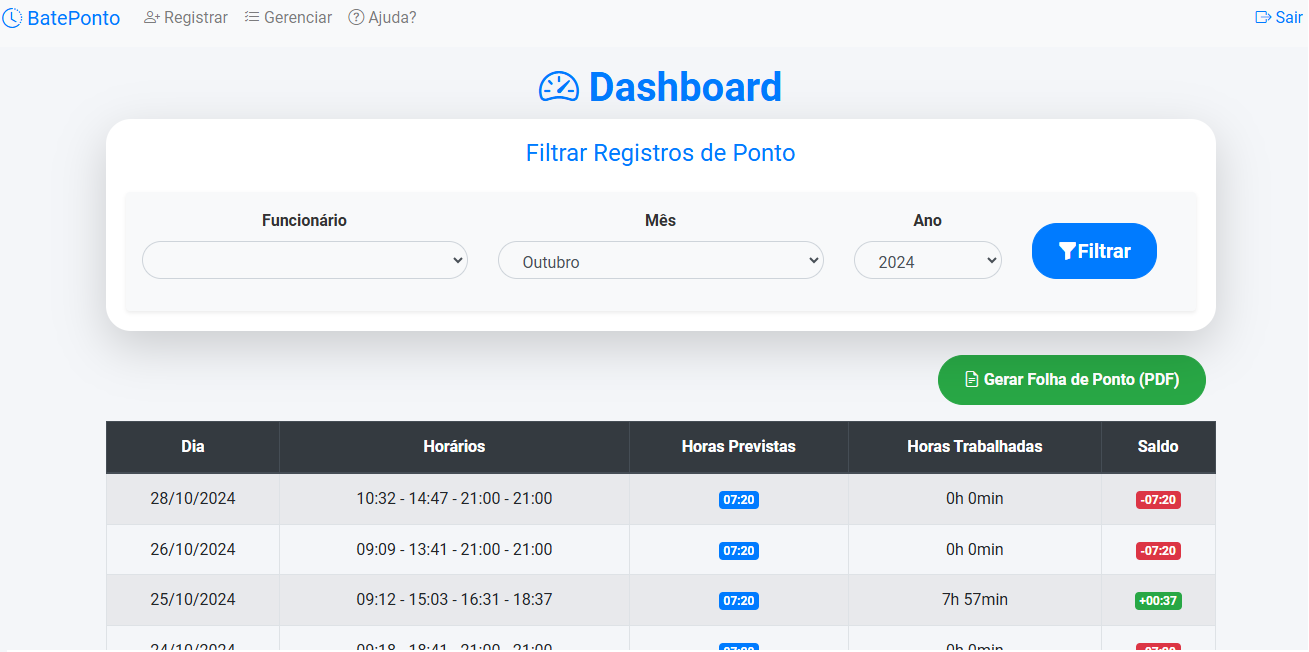The image size is (1309, 652).
Task: Click the Dashboard title text
Action: (x=685, y=87)
